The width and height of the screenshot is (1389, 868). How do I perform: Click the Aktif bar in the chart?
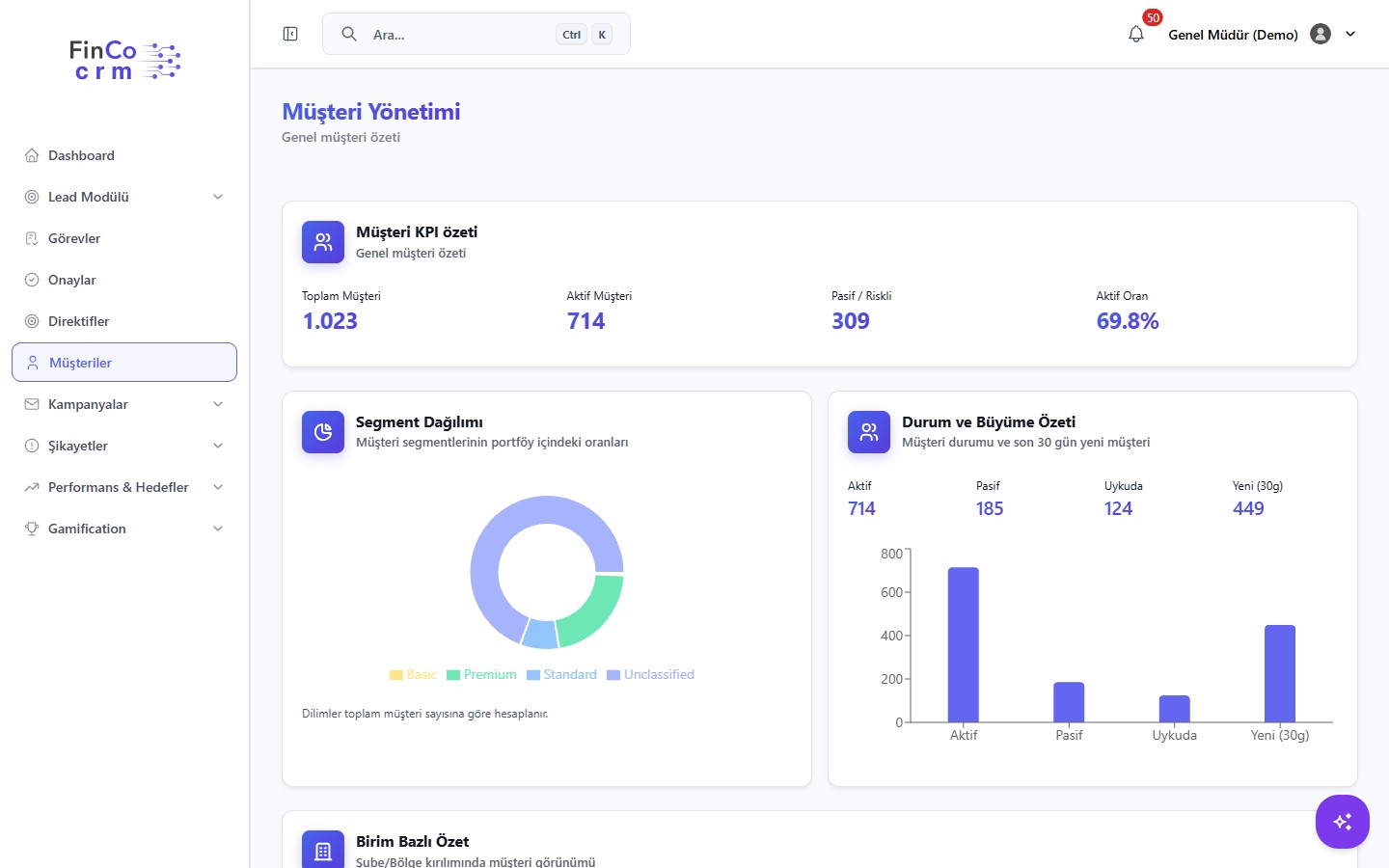(964, 644)
